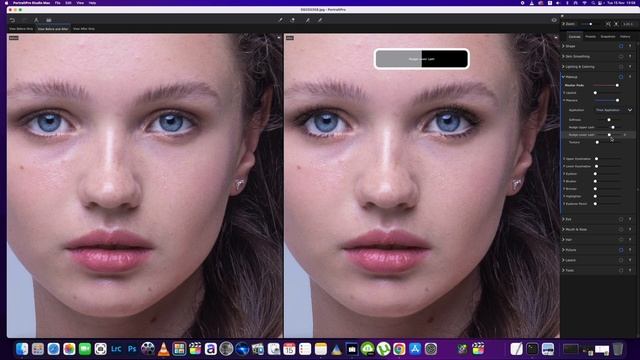Expand the Lighting & Coloring section

click(x=564, y=67)
